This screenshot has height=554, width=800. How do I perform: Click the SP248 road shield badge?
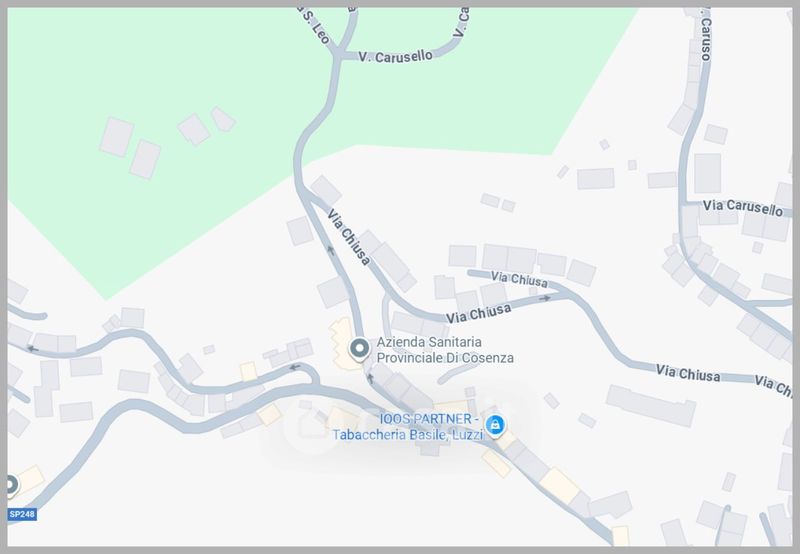click(x=22, y=514)
